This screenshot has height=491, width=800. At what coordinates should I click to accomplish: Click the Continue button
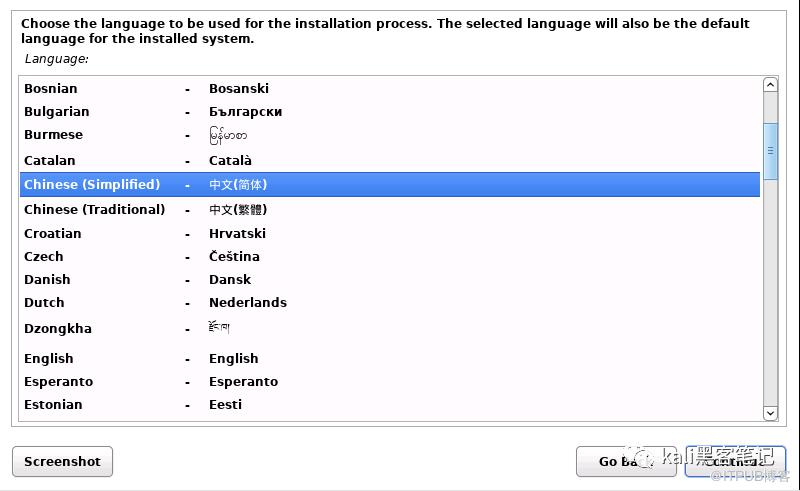coord(735,461)
